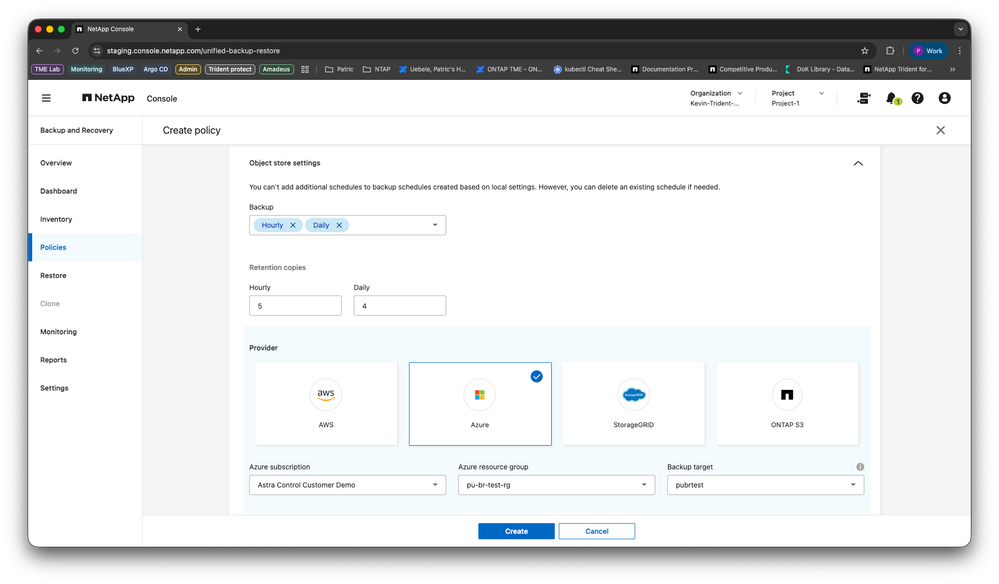Click the Cancel button
The height and width of the screenshot is (584, 999).
(x=597, y=531)
